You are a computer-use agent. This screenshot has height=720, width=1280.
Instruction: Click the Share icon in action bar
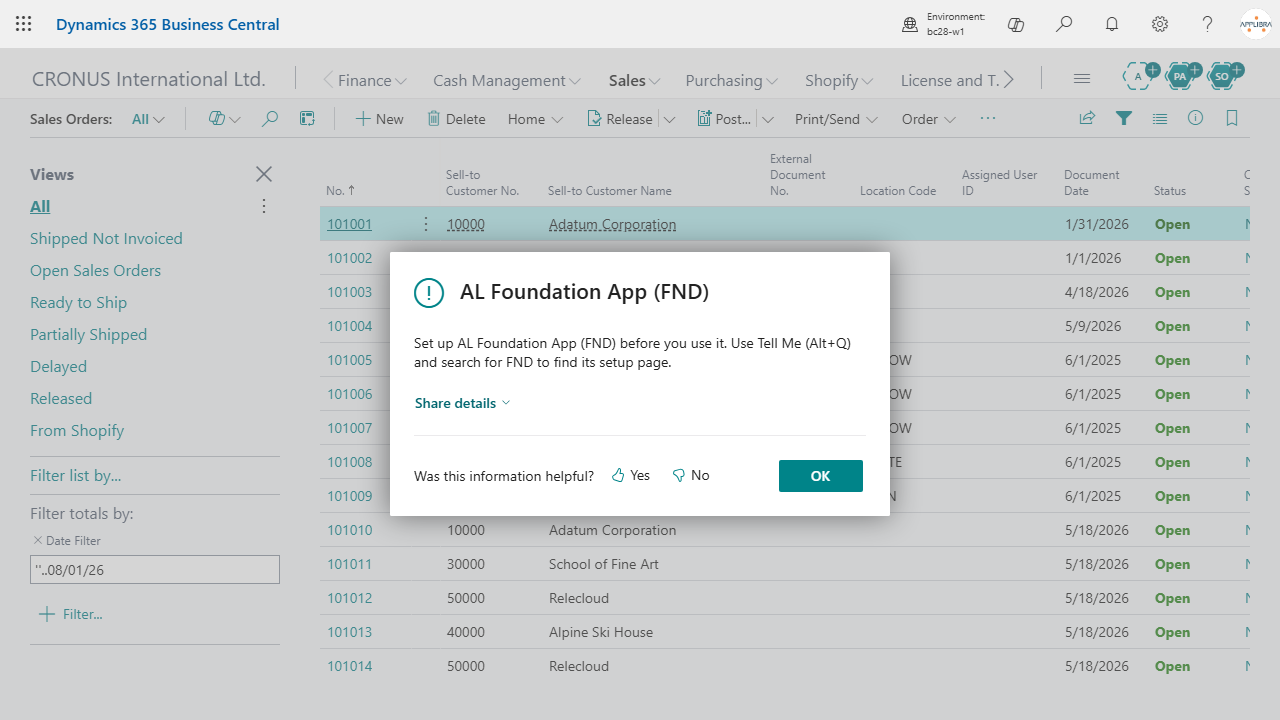1087,118
